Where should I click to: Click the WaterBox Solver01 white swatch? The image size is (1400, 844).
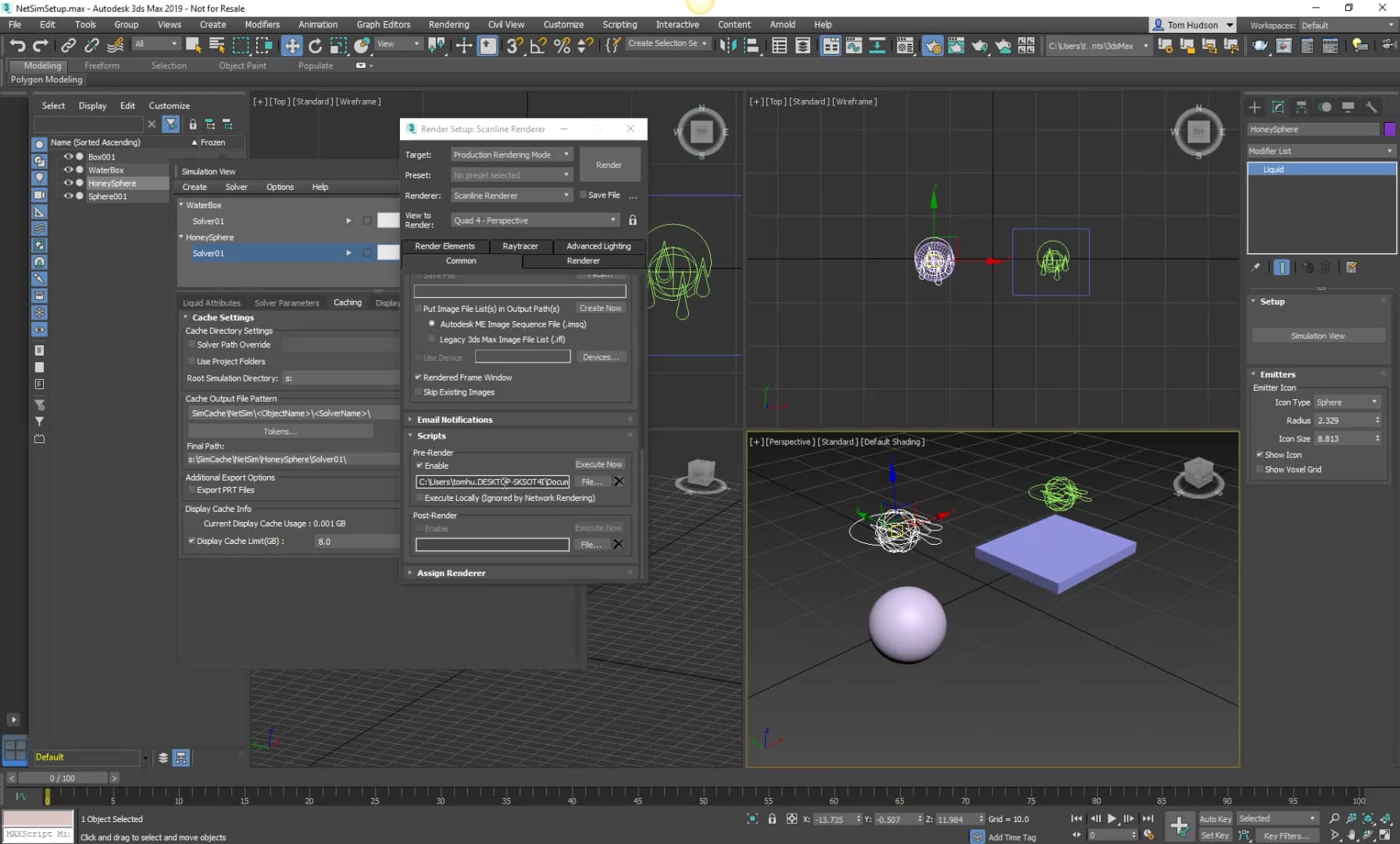388,220
